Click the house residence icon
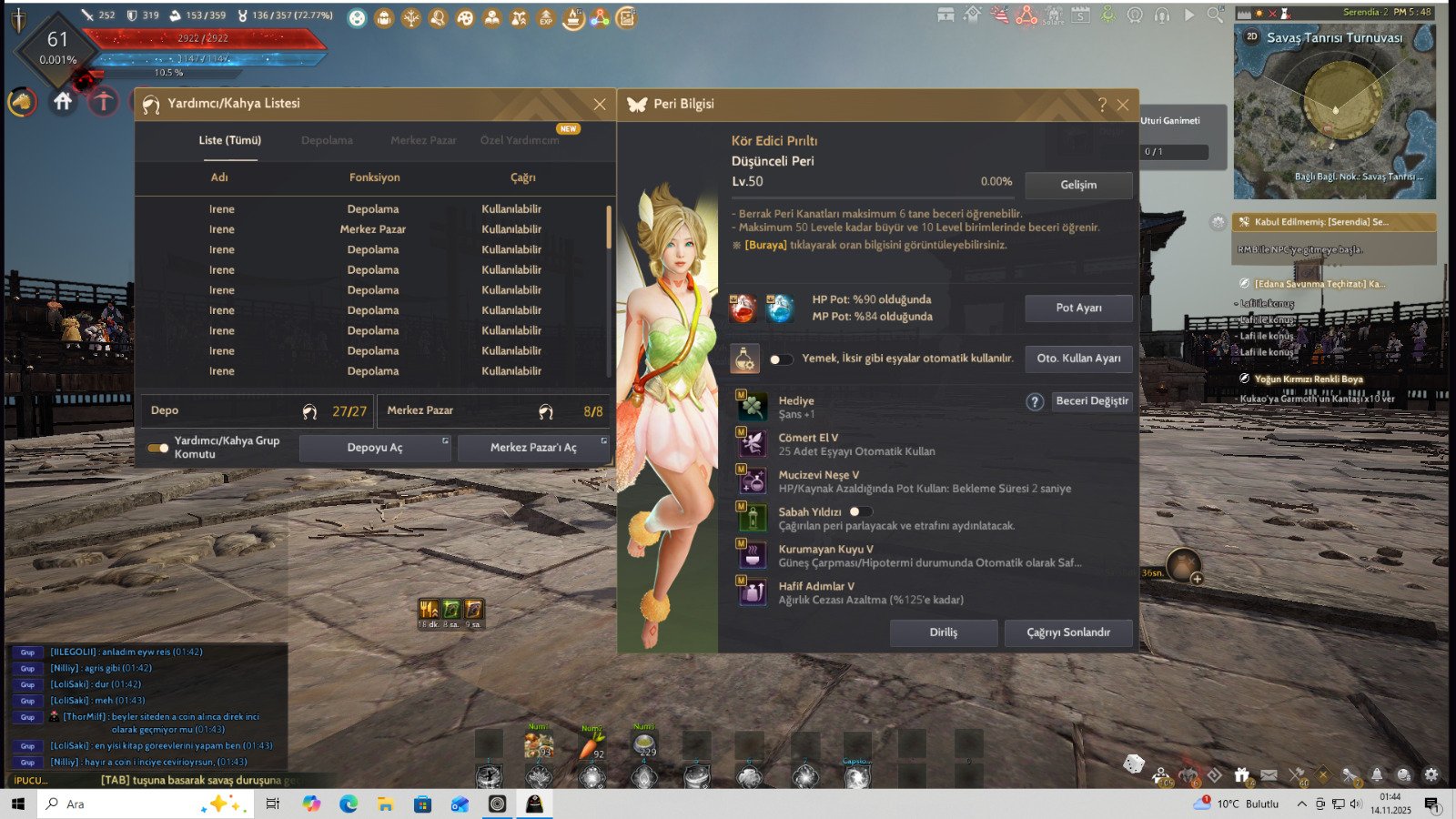The width and height of the screenshot is (1456, 819). point(63,102)
